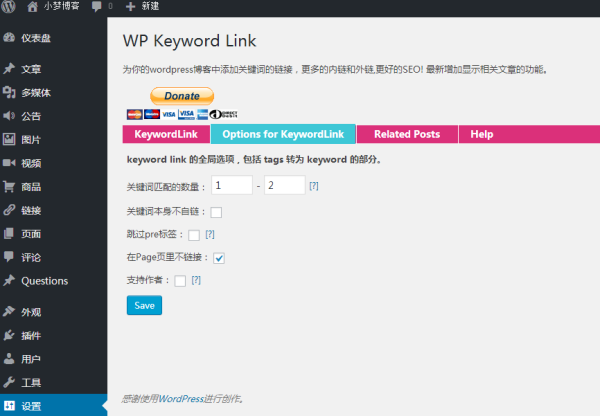Click the plug icon next to 插件
Viewport: 600px width, 416px height.
[x=9, y=335]
